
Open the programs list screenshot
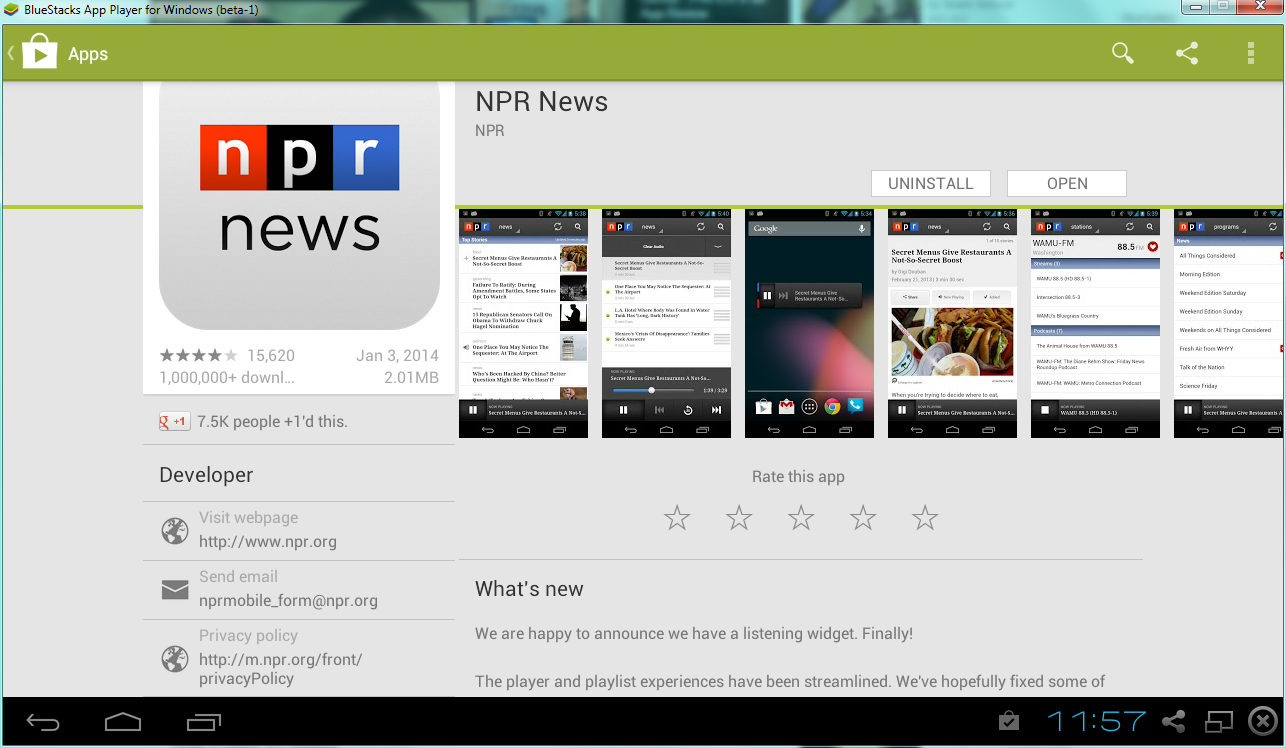[1228, 323]
